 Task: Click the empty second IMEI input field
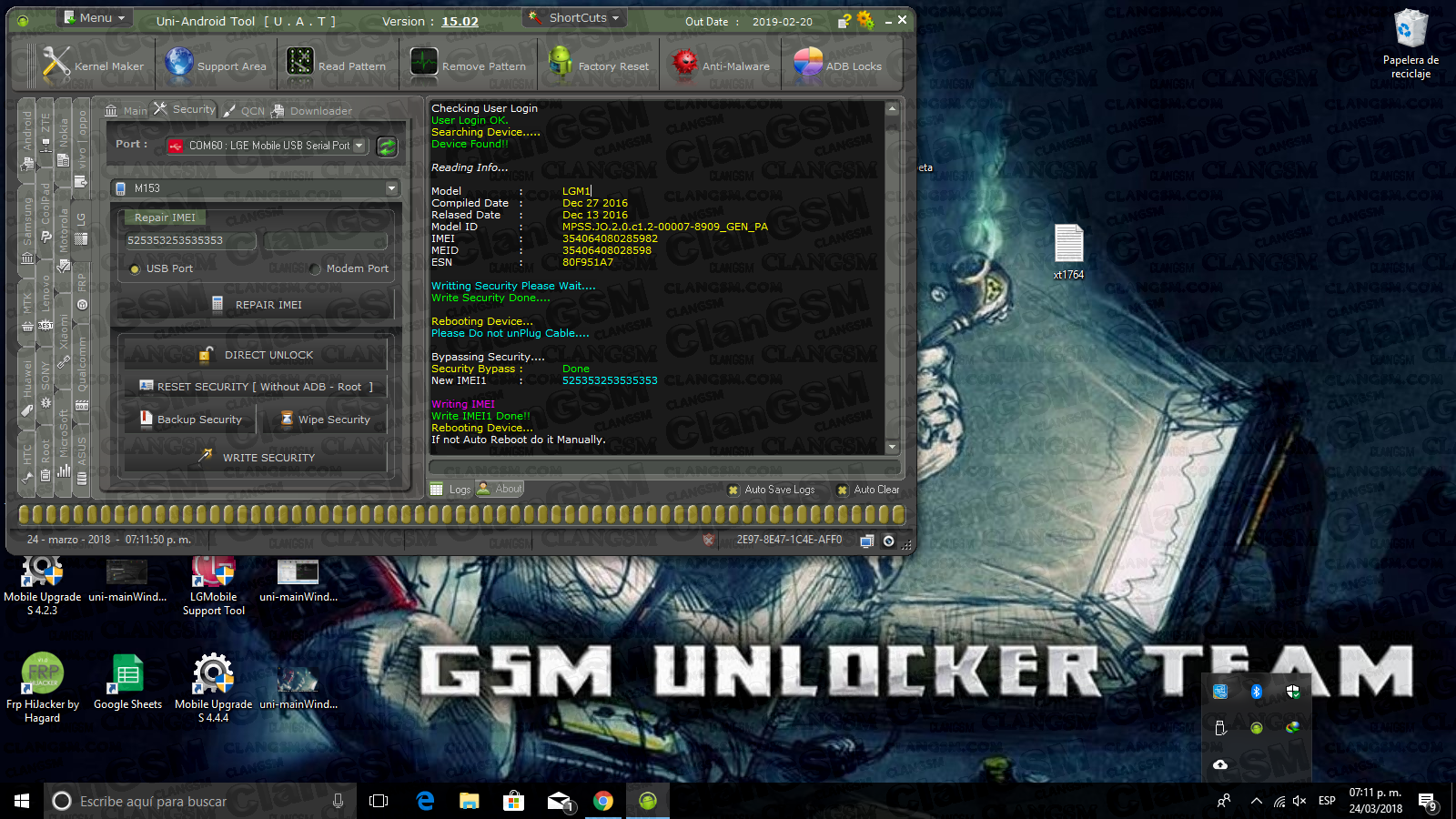[x=326, y=240]
